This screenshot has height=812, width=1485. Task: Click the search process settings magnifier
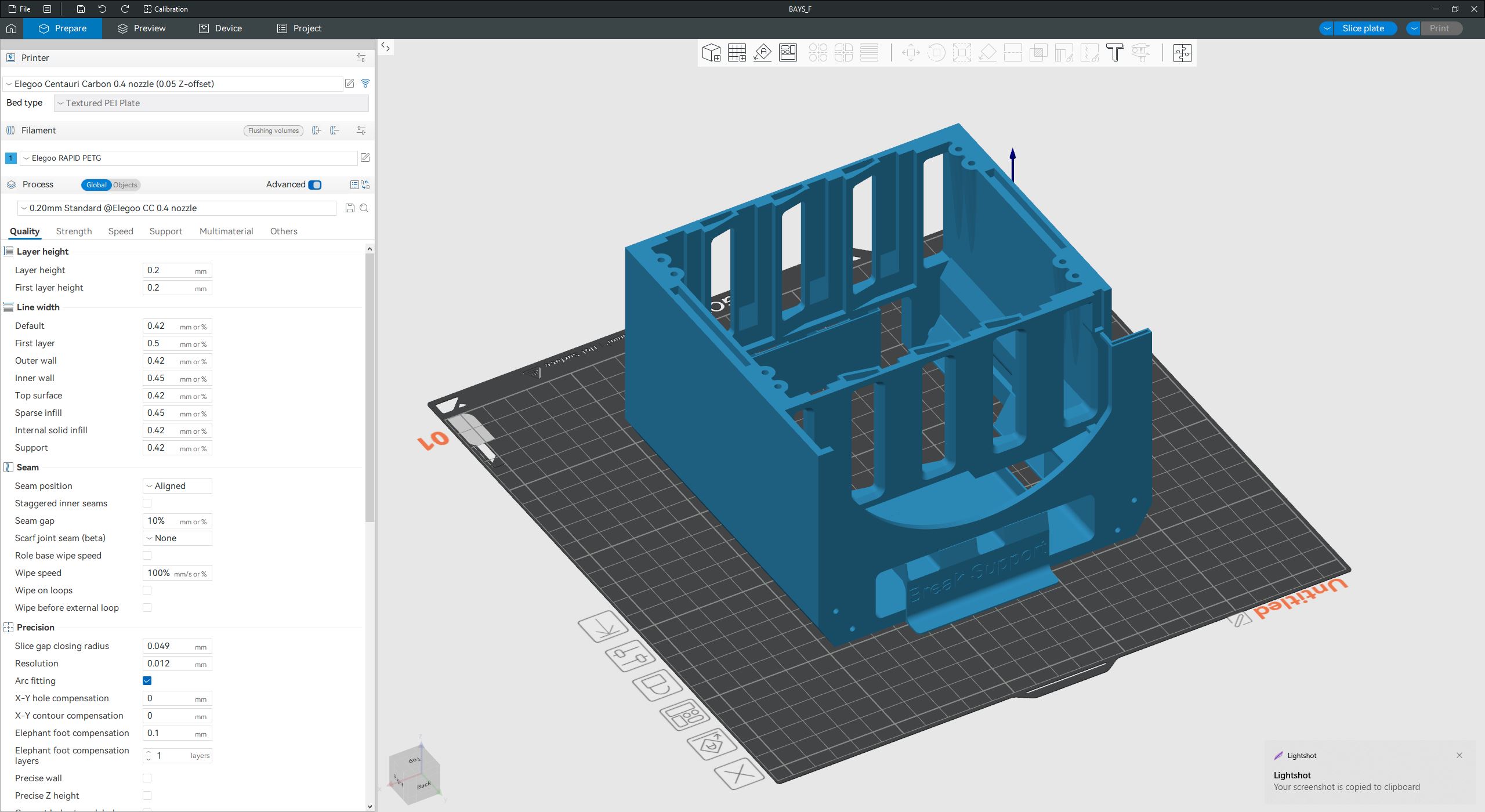point(364,208)
